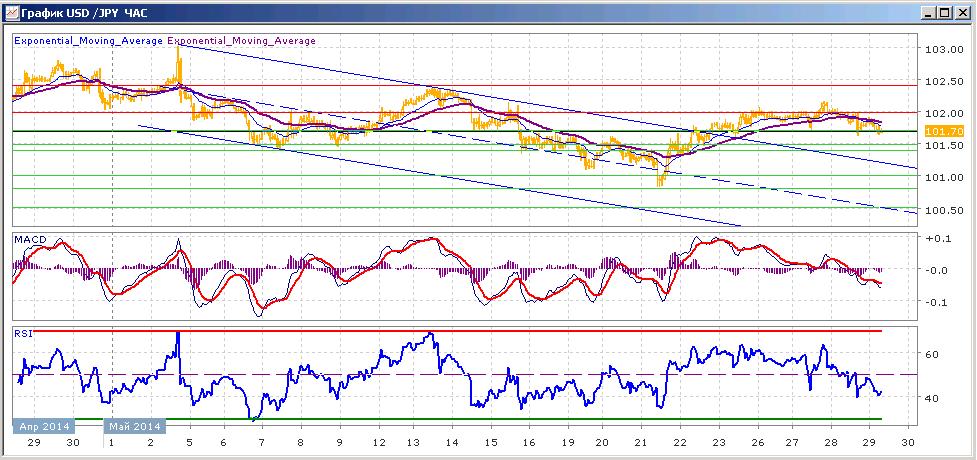Screen dimensions: 977x460
Task: Click date label 2 on time axis
Action: [x=151, y=443]
